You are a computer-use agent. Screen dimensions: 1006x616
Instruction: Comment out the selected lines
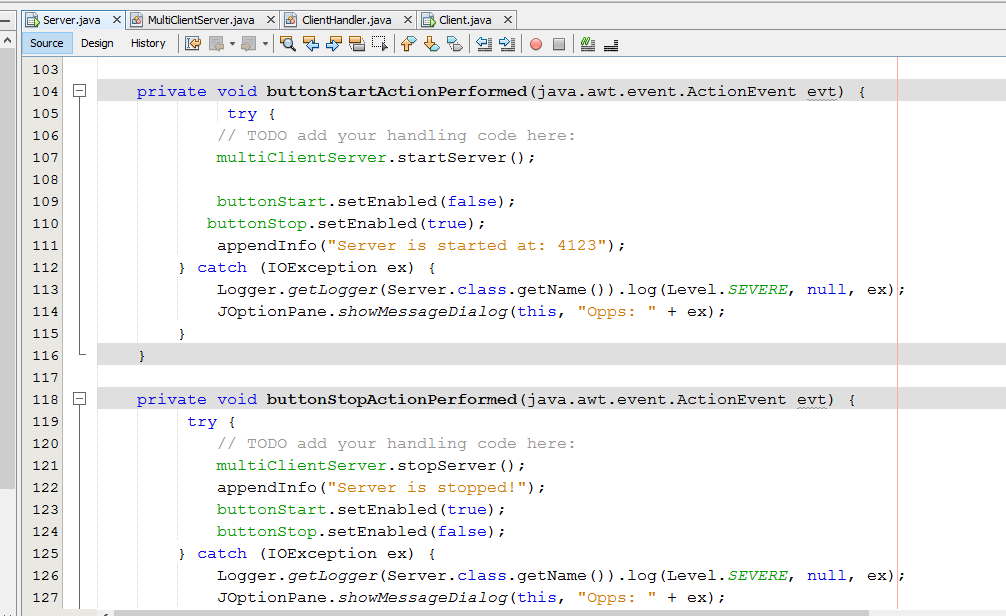(588, 43)
